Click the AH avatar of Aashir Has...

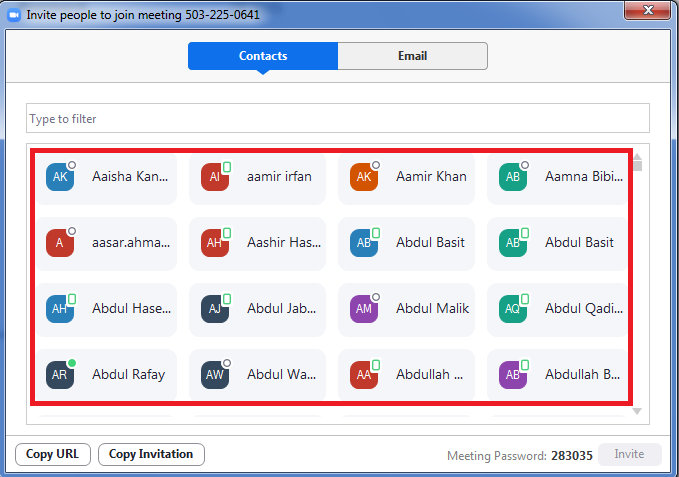215,243
